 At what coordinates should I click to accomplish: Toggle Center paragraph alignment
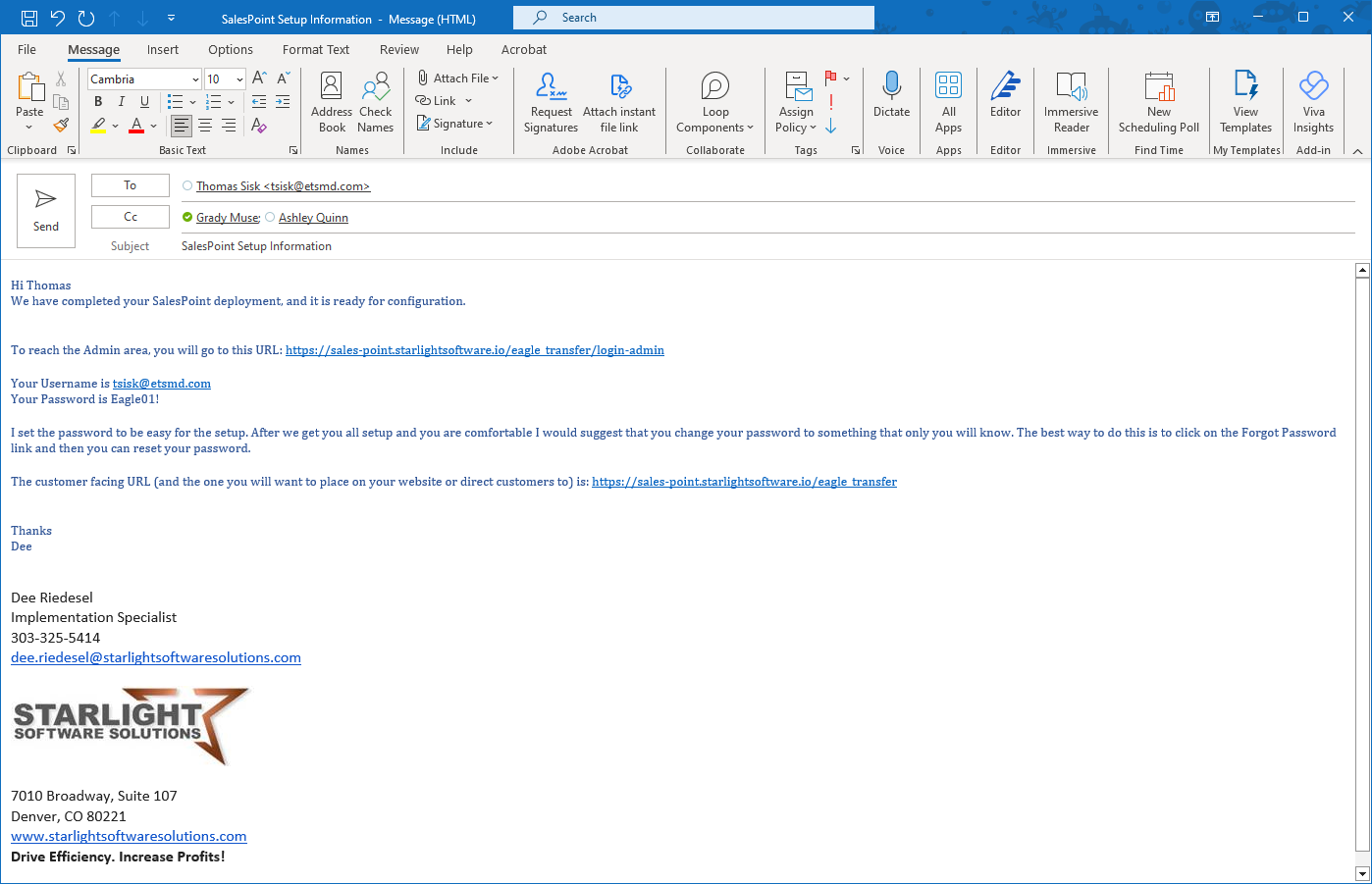(x=205, y=126)
